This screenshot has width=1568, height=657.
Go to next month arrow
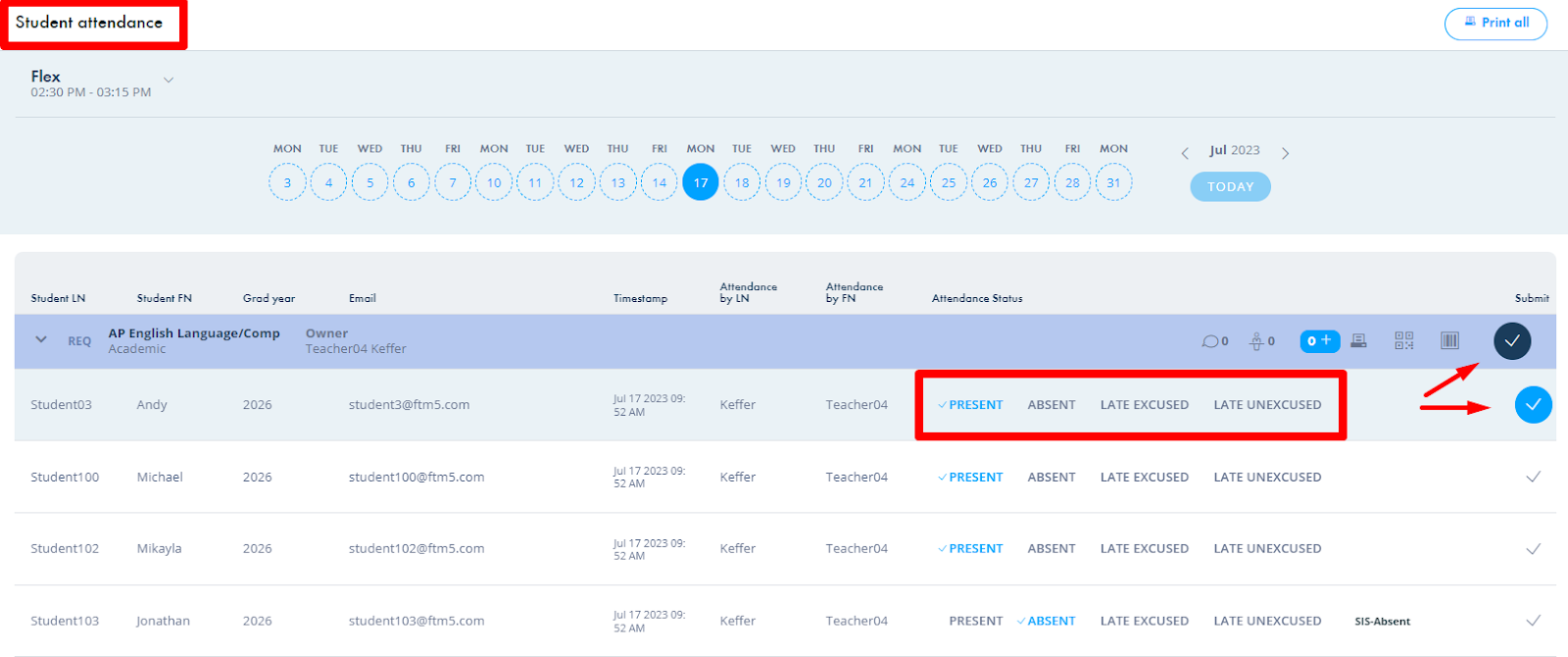coord(1285,153)
